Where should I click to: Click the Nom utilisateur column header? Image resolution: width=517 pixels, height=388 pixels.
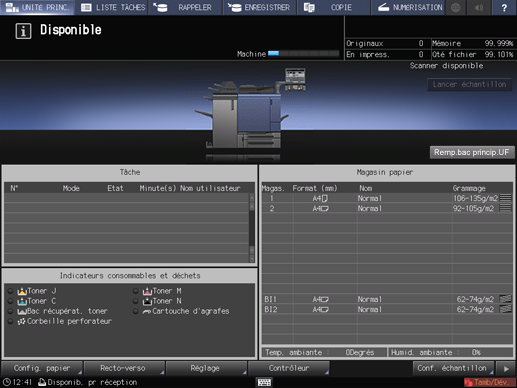point(210,188)
